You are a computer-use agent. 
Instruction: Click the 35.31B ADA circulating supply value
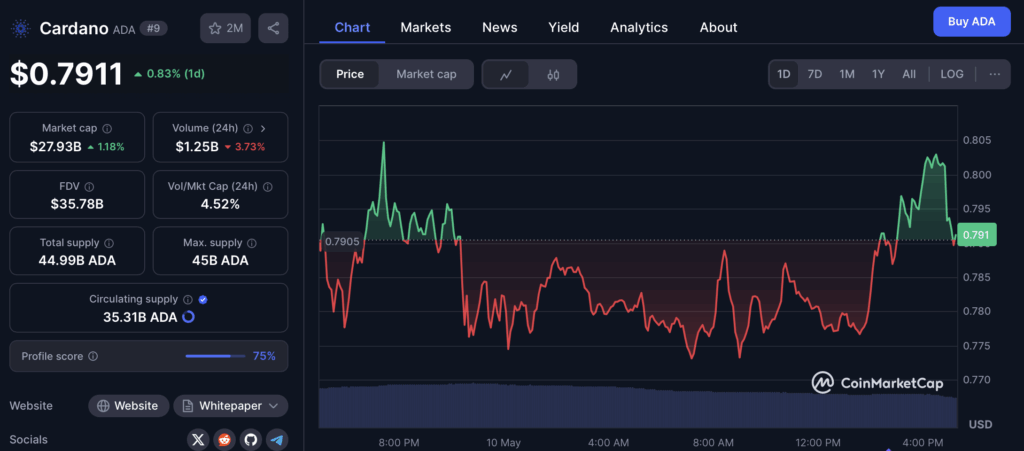[140, 317]
